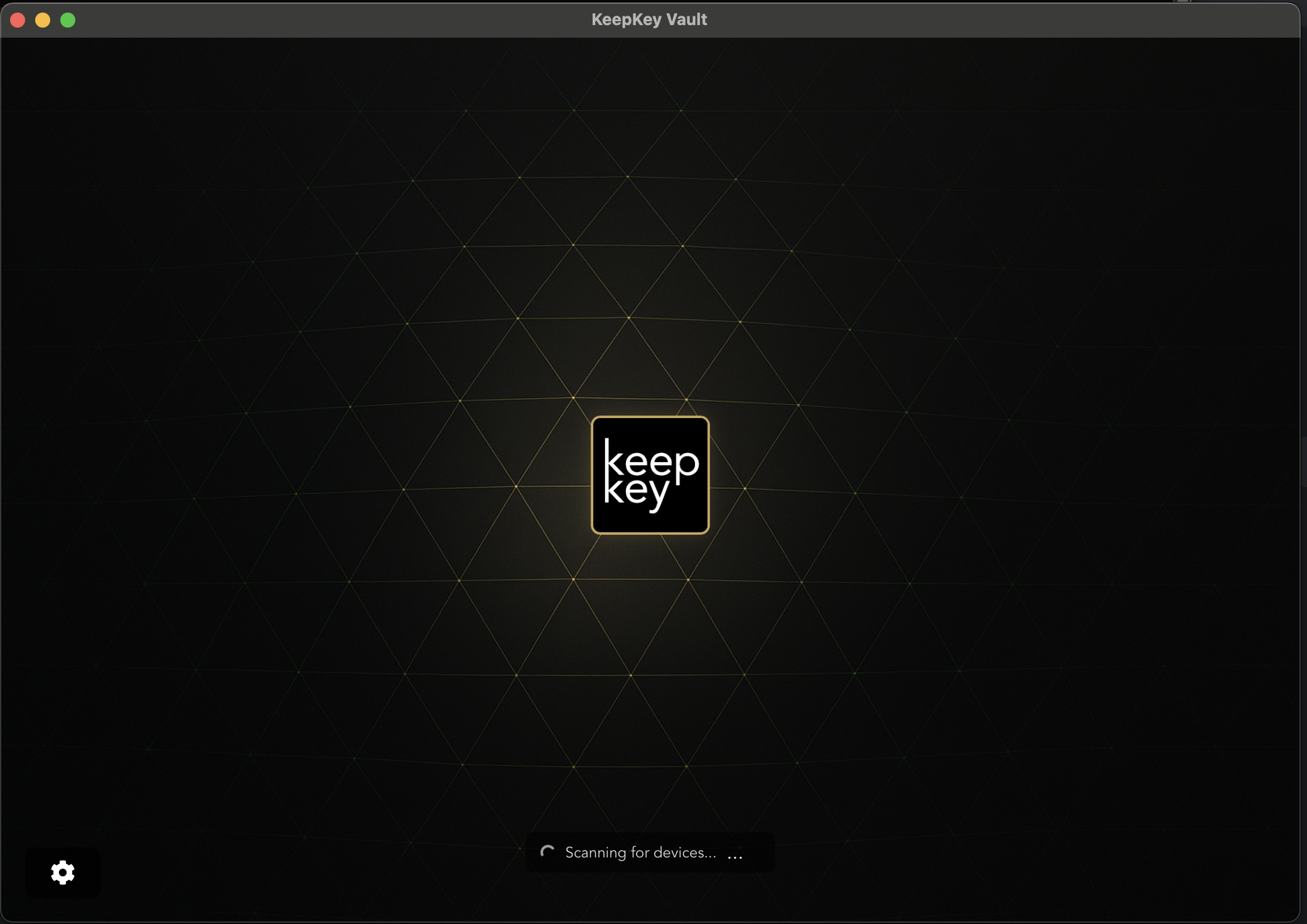Select the title bar of KeepKey Vault
This screenshot has height=924, width=1307.
click(x=649, y=19)
